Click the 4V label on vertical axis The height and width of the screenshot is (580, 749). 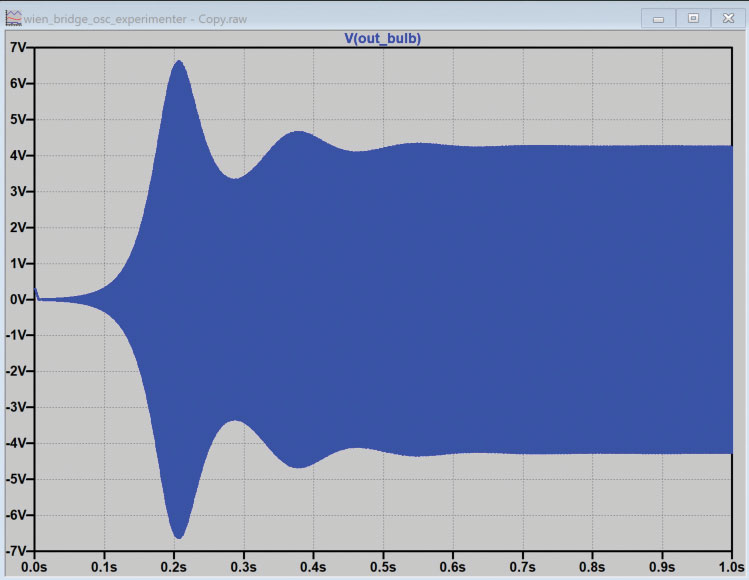[x=20, y=155]
